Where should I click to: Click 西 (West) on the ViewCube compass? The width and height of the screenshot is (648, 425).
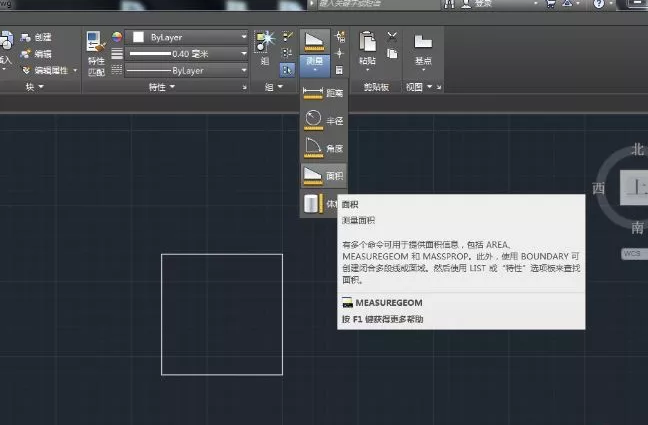(x=598, y=189)
